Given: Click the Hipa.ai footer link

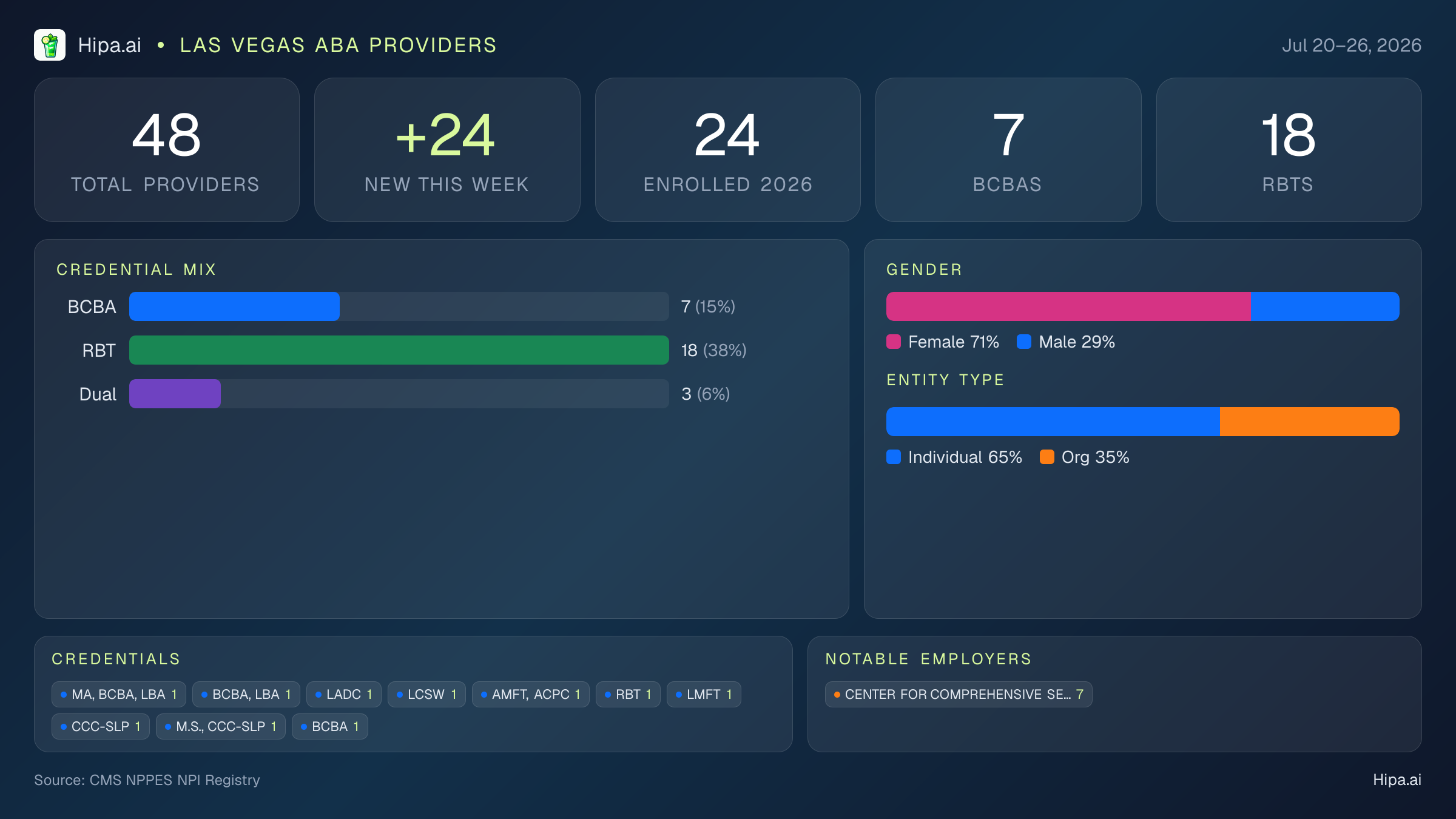Looking at the screenshot, I should pos(1397,780).
